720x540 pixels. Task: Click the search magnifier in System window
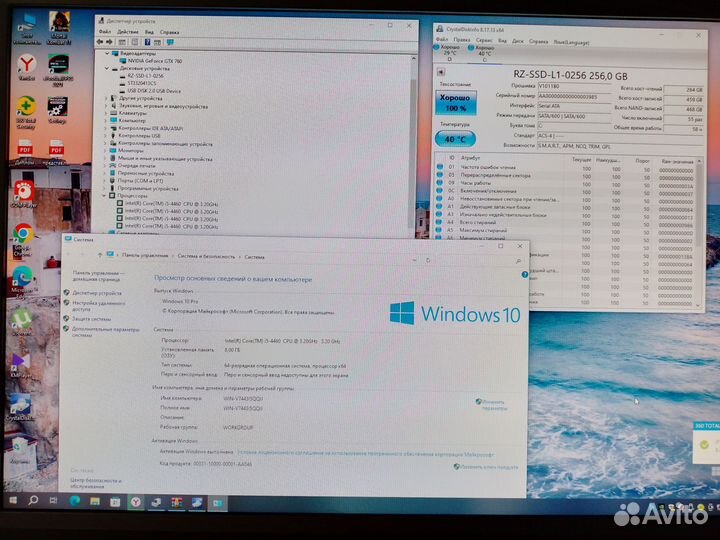518,261
